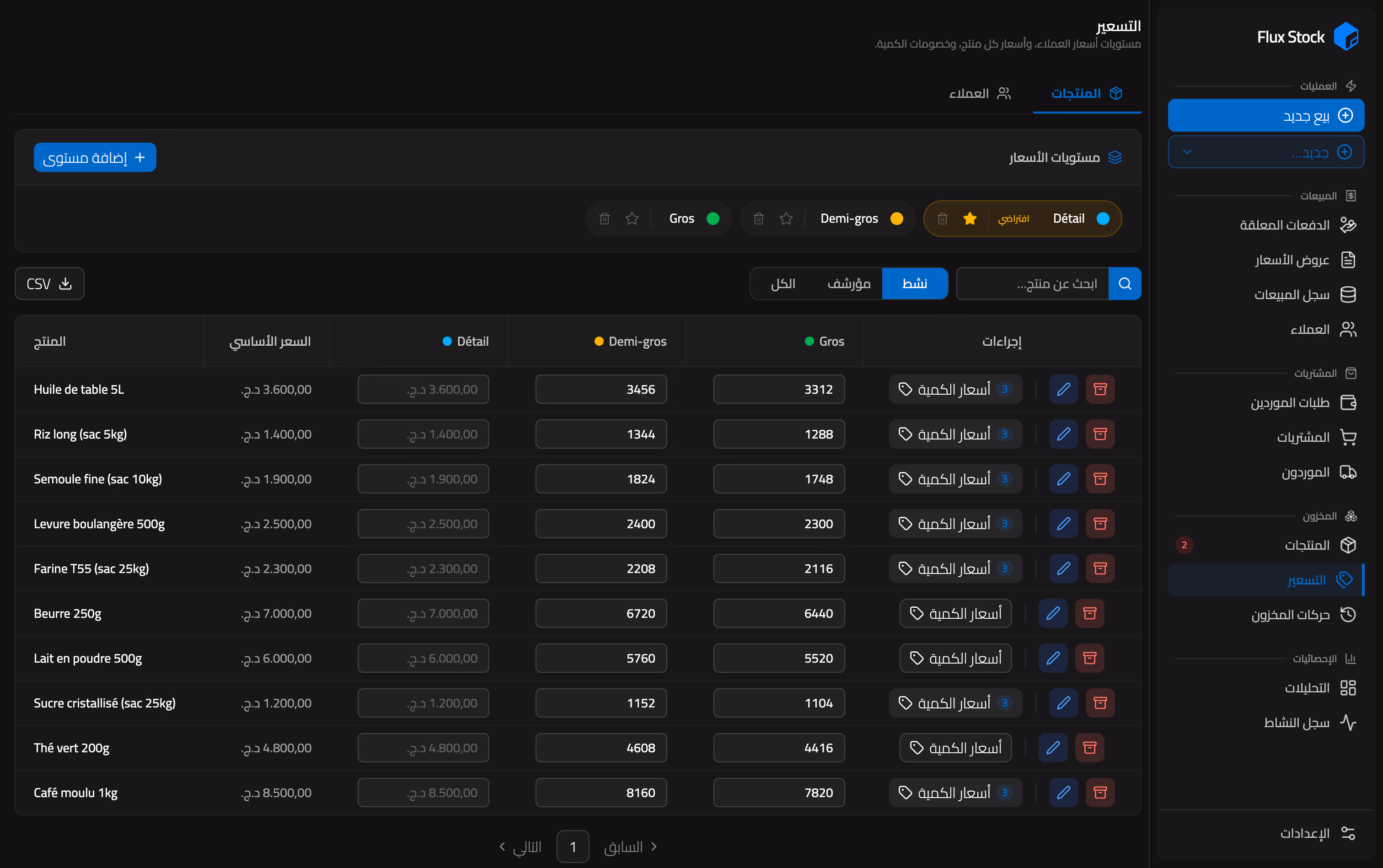This screenshot has width=1383, height=868.
Task: Click the search magnifier icon button
Action: (x=1125, y=284)
